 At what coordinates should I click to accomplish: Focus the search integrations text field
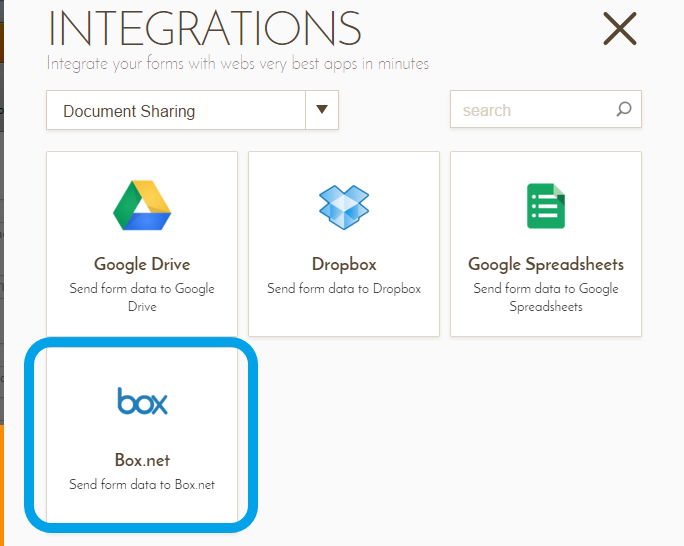pyautogui.click(x=535, y=110)
